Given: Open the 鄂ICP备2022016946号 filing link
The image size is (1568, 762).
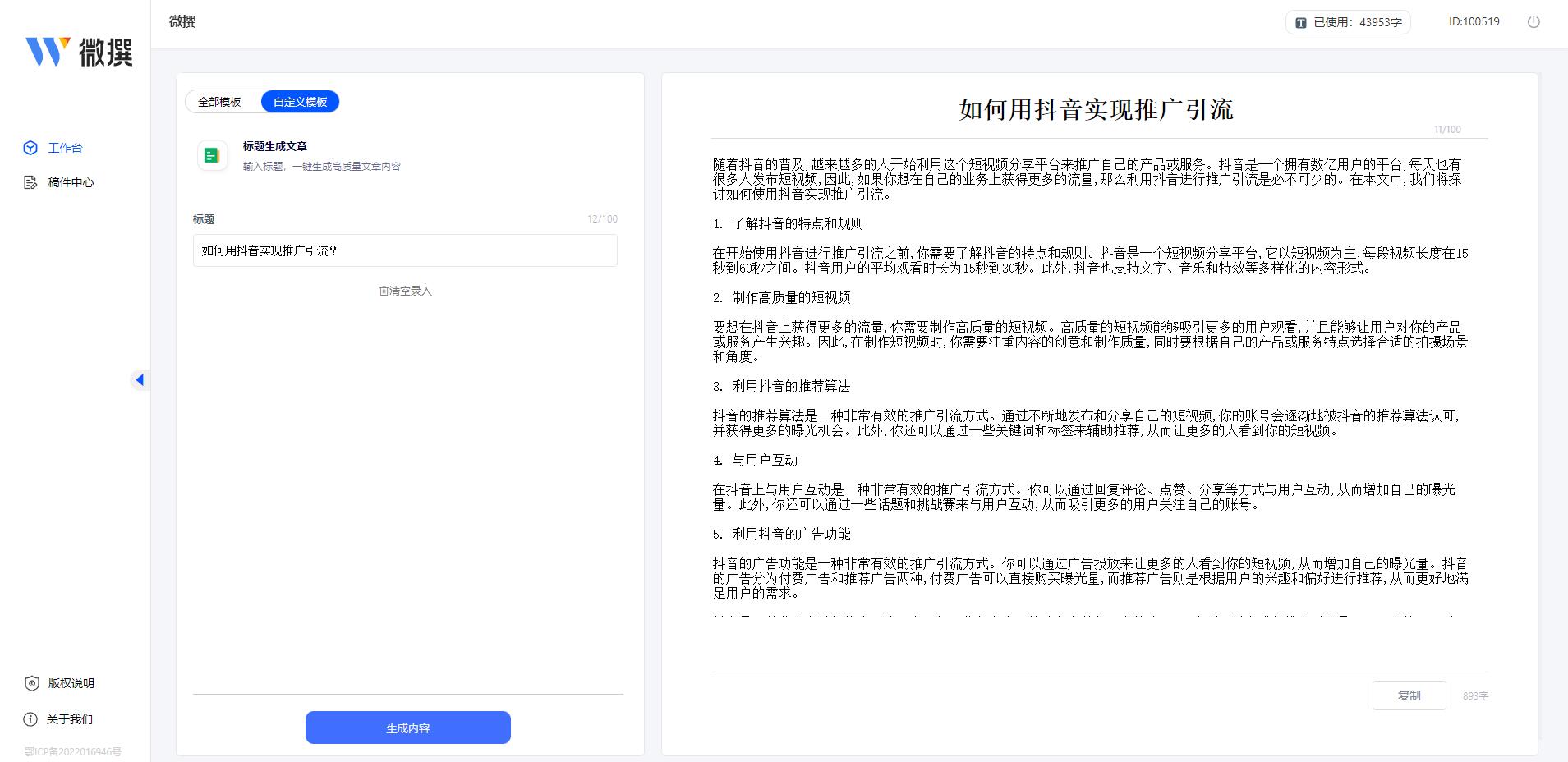Looking at the screenshot, I should (x=72, y=750).
